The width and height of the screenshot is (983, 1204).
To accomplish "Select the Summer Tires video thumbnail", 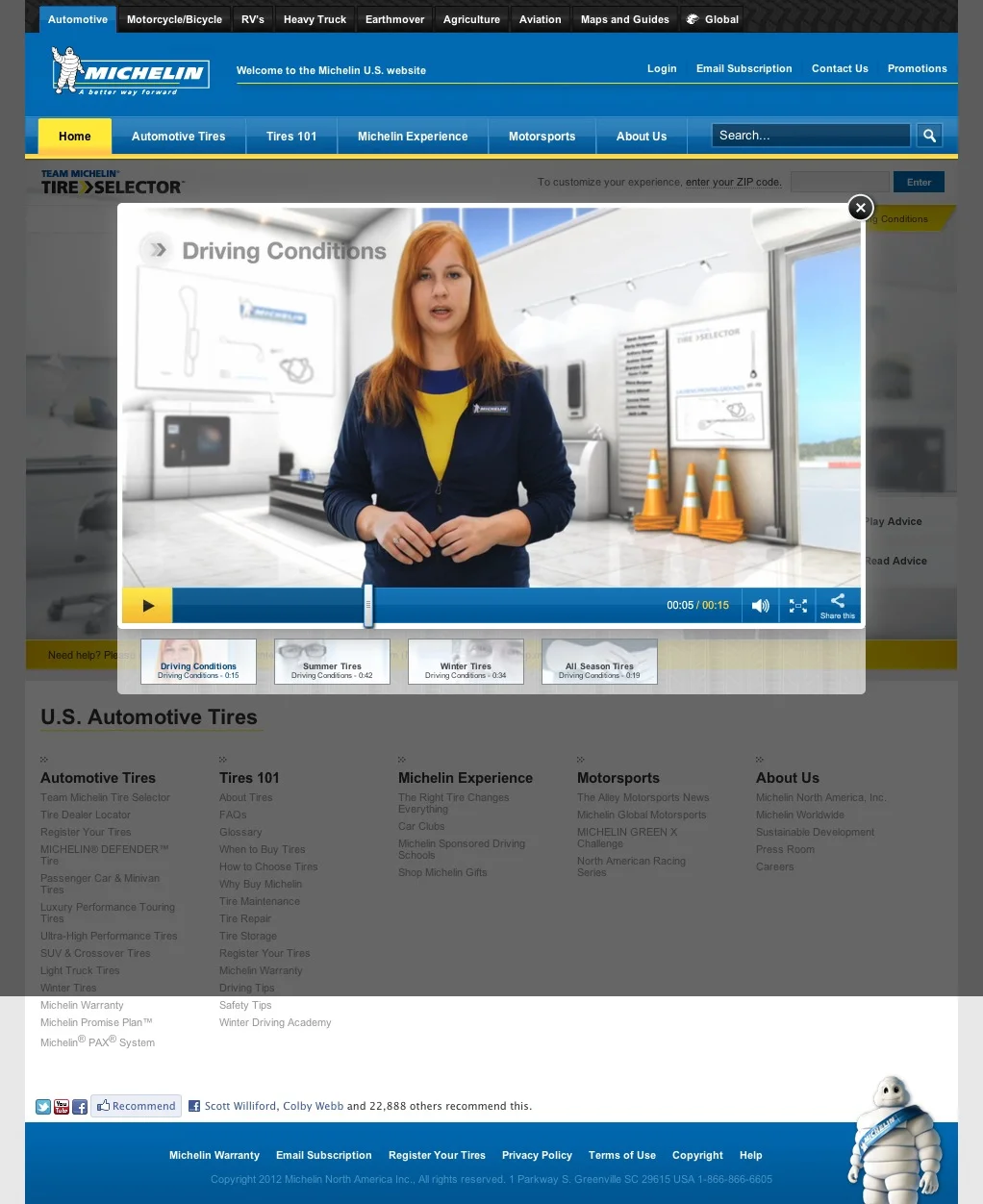I will point(332,662).
